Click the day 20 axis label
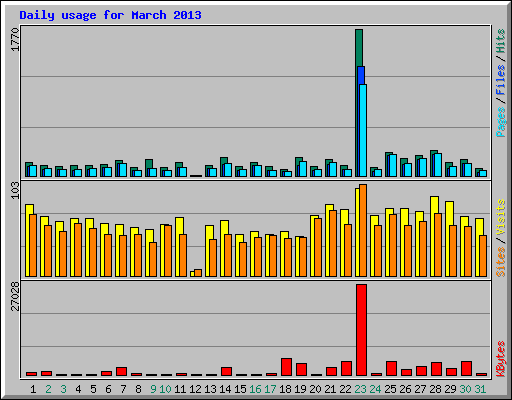The width and height of the screenshot is (512, 400). point(315,389)
